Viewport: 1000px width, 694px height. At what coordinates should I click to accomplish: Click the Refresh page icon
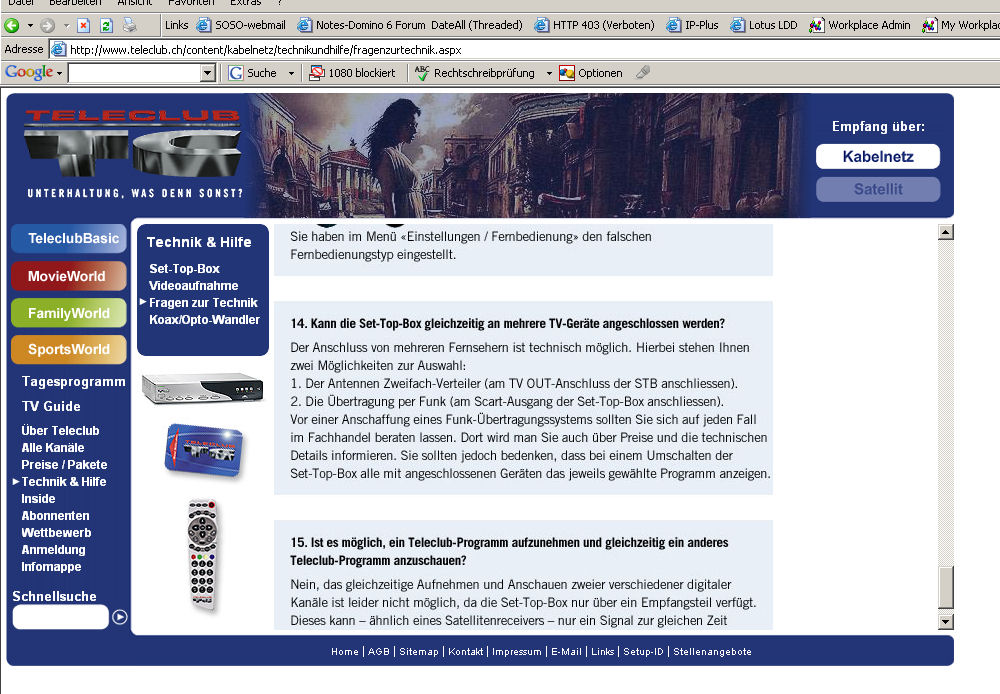coord(106,25)
